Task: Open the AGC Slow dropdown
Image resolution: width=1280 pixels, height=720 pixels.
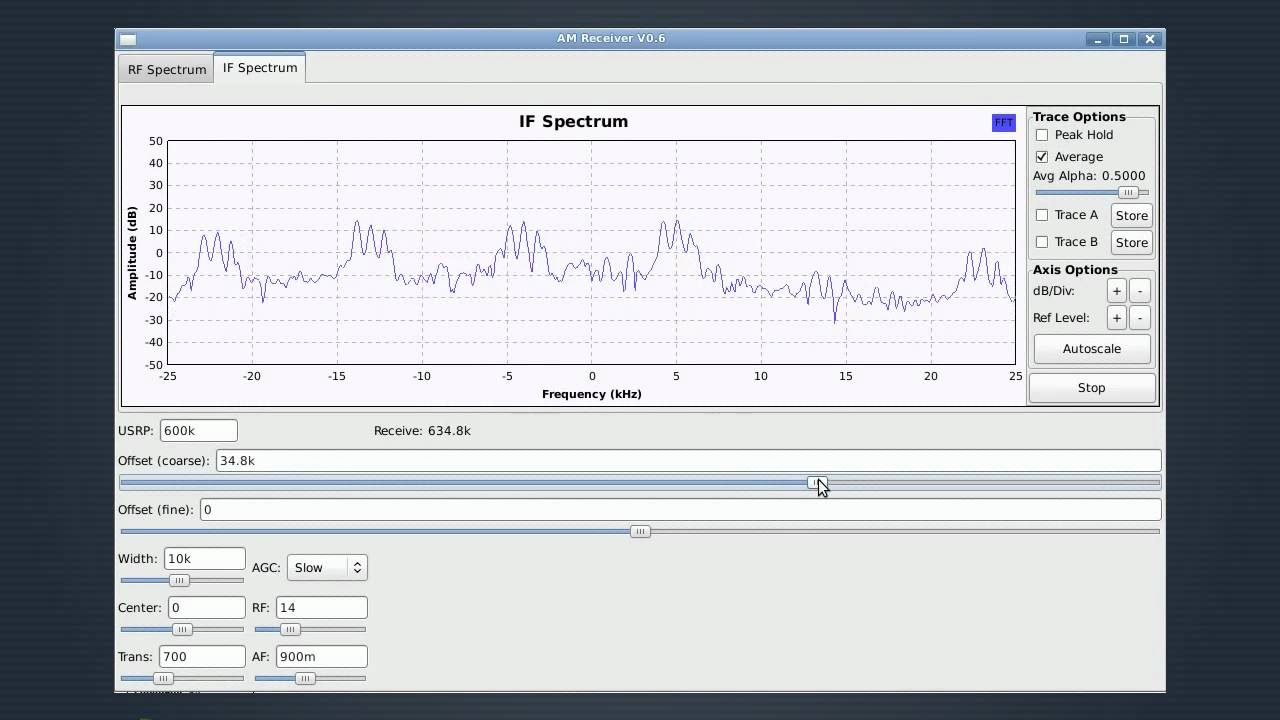Action: pos(327,568)
